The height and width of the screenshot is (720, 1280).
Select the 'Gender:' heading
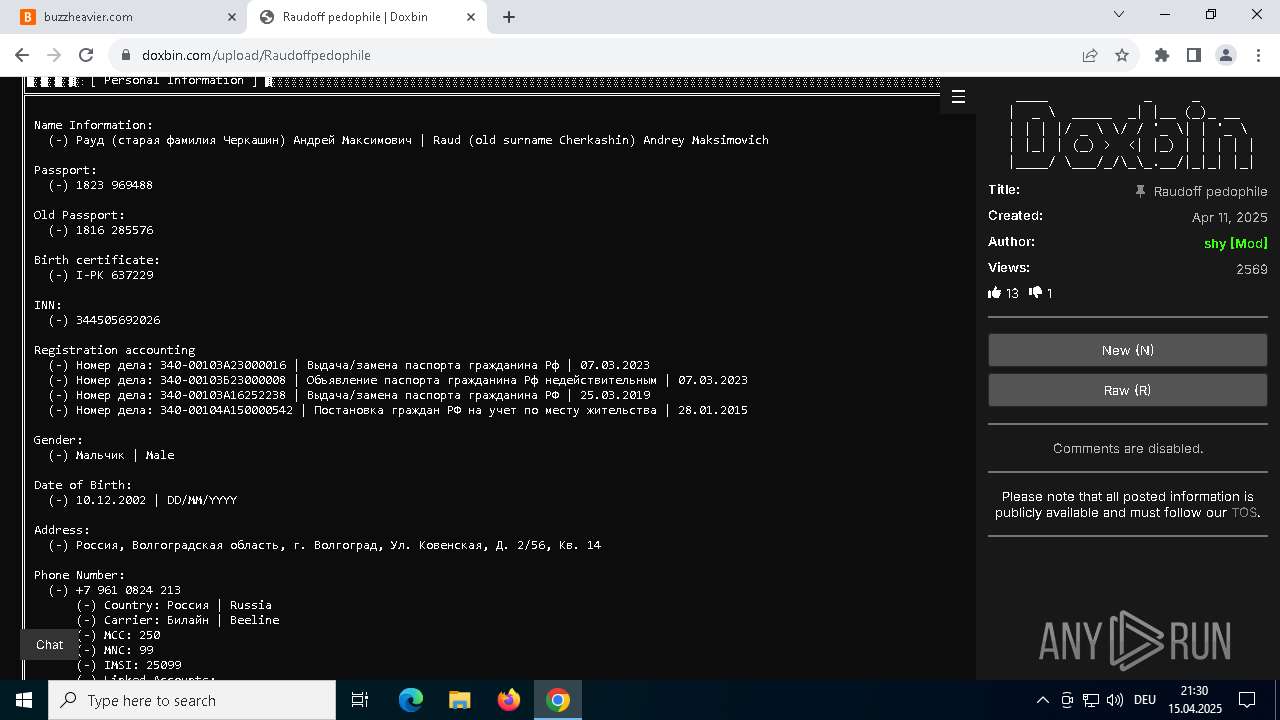[58, 440]
